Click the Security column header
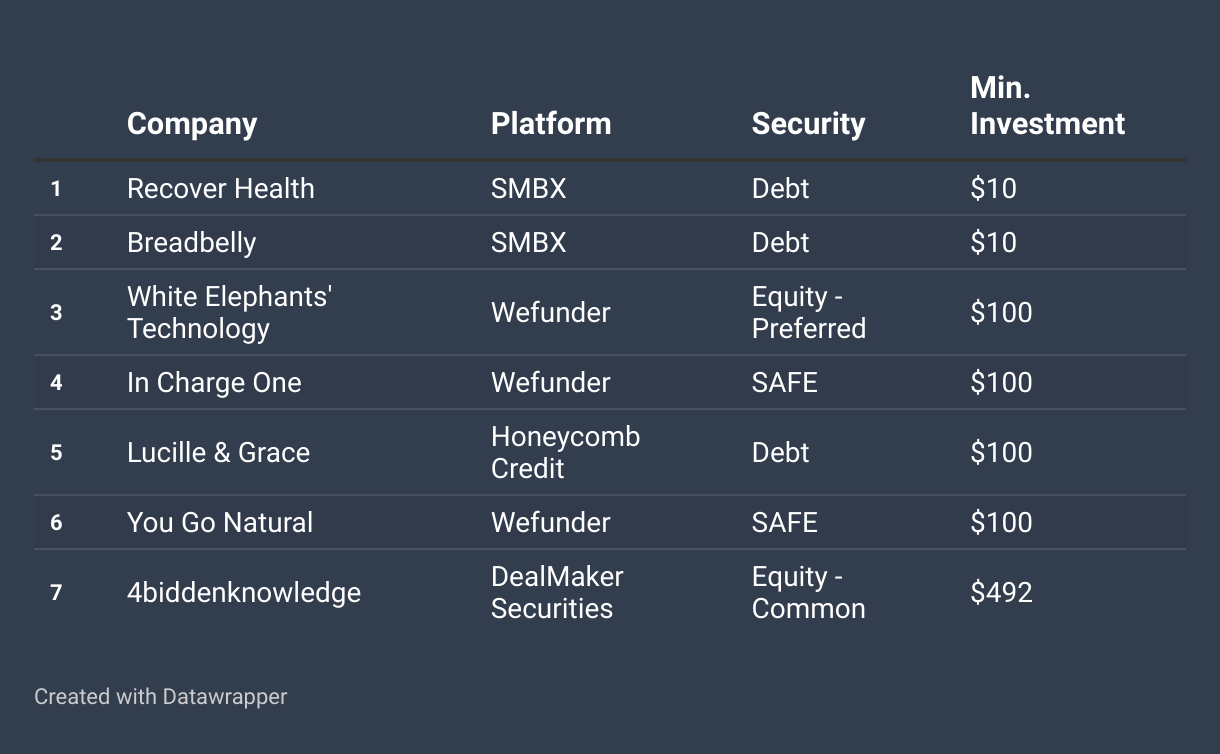 [x=808, y=124]
